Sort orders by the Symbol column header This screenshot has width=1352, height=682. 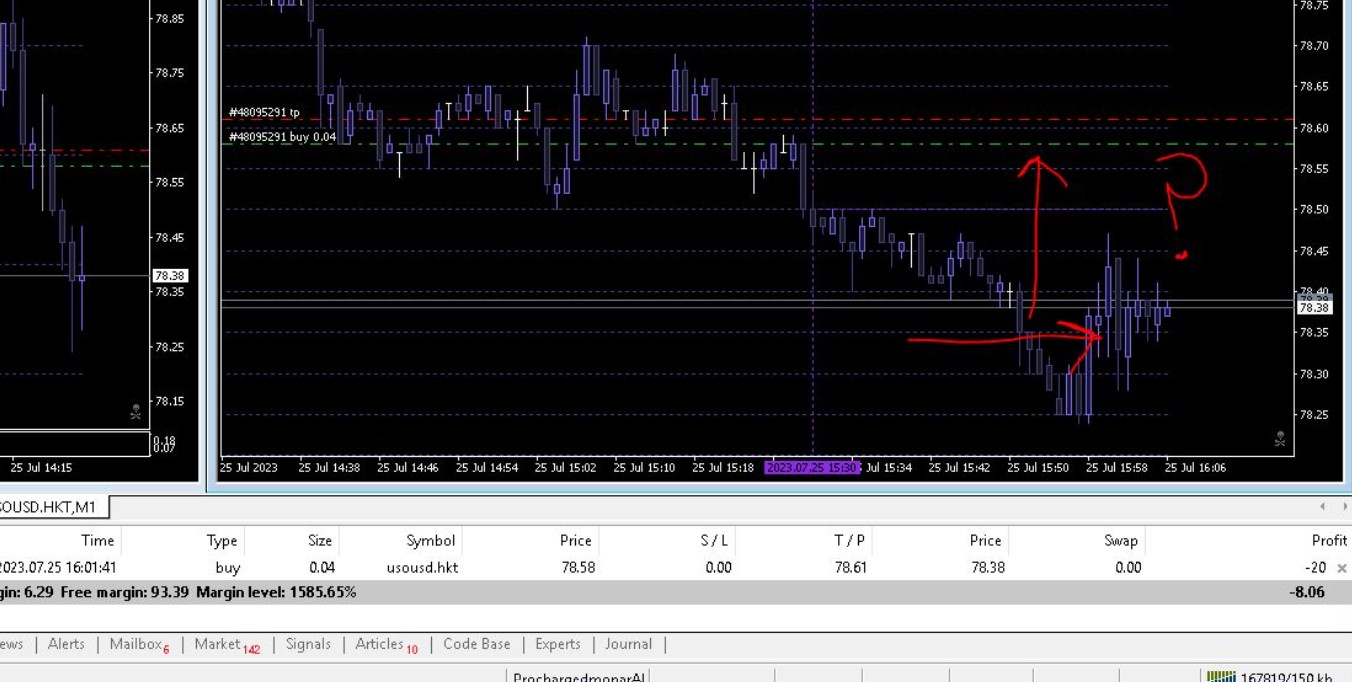(x=430, y=540)
